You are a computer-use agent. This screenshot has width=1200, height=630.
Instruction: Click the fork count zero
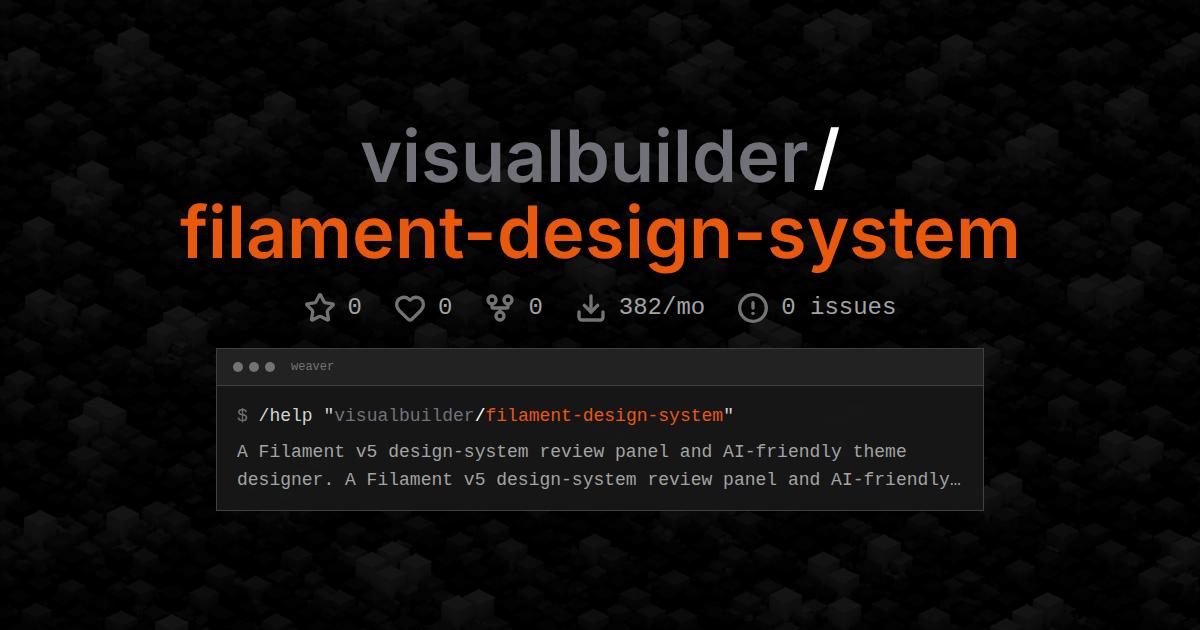[x=535, y=307]
